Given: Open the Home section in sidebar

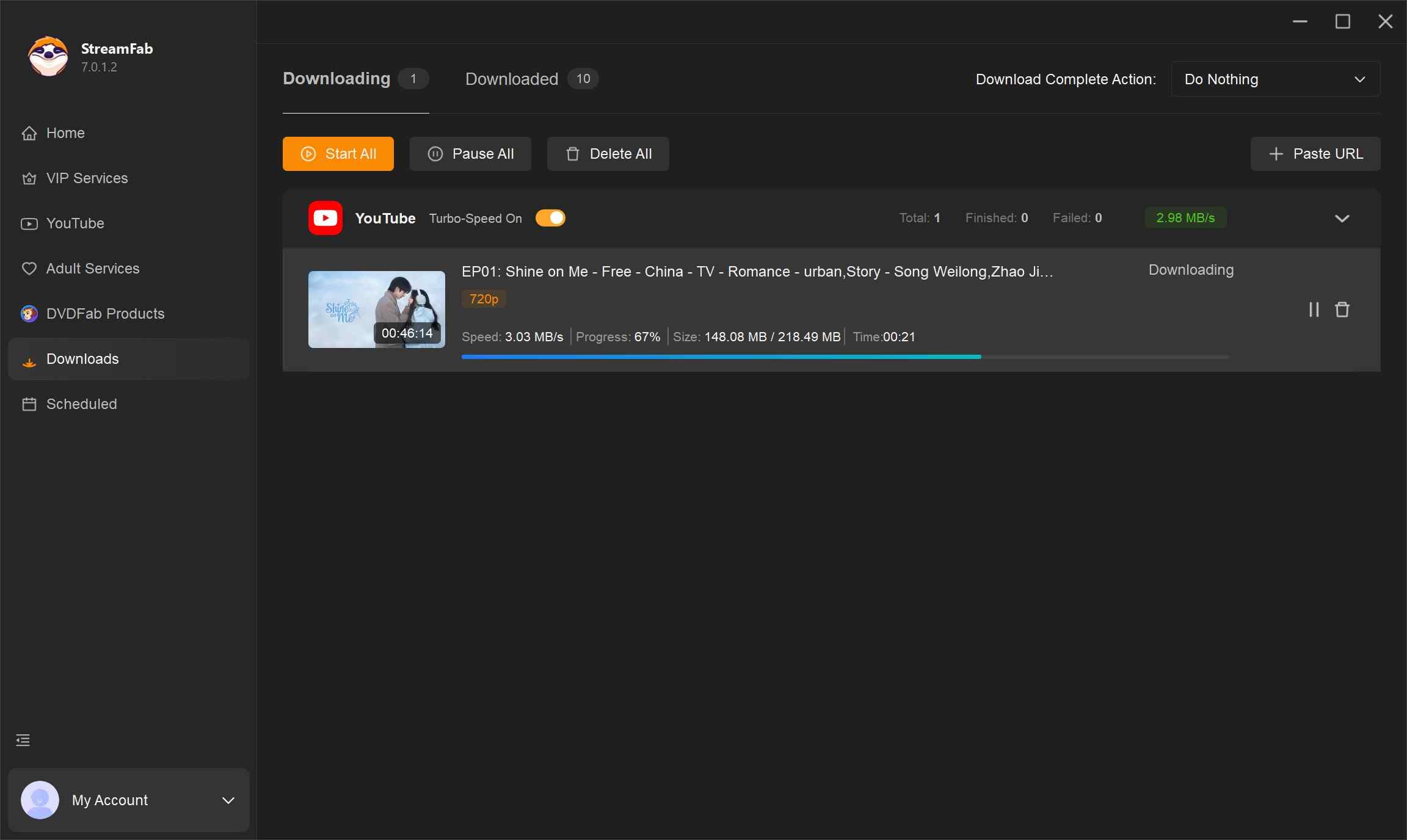Looking at the screenshot, I should 66,133.
